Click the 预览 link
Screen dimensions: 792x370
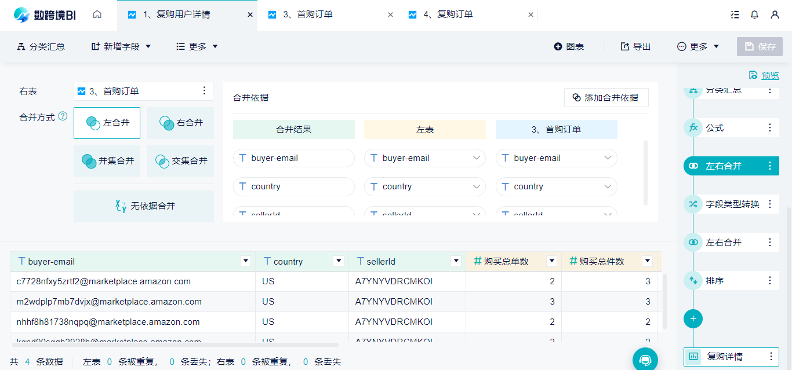[763, 76]
